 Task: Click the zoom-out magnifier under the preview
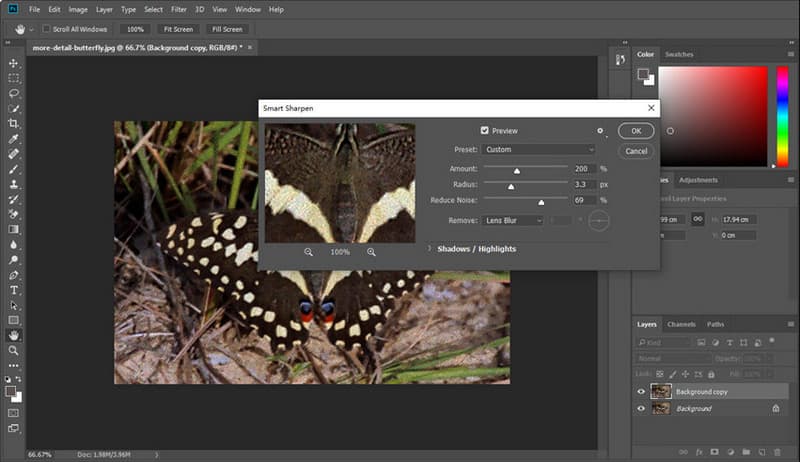click(308, 252)
